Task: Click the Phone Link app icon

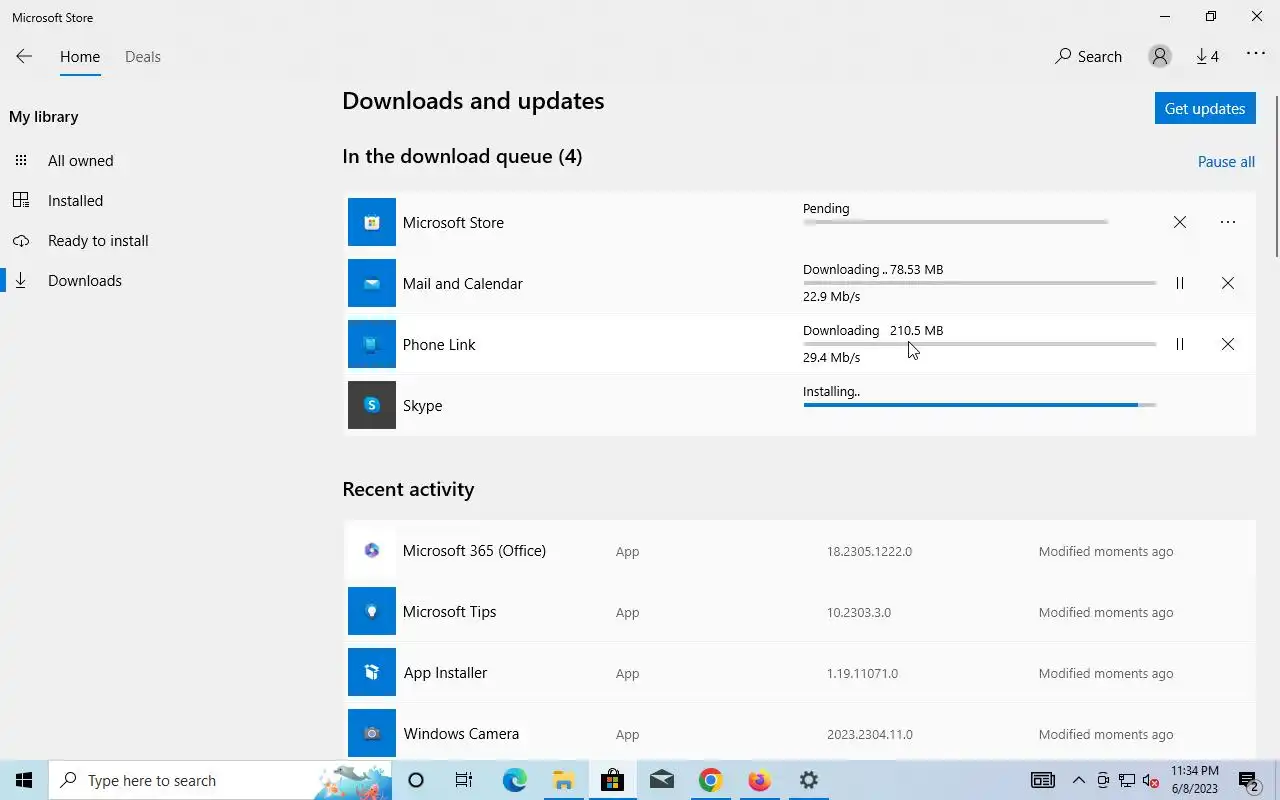Action: 372,344
